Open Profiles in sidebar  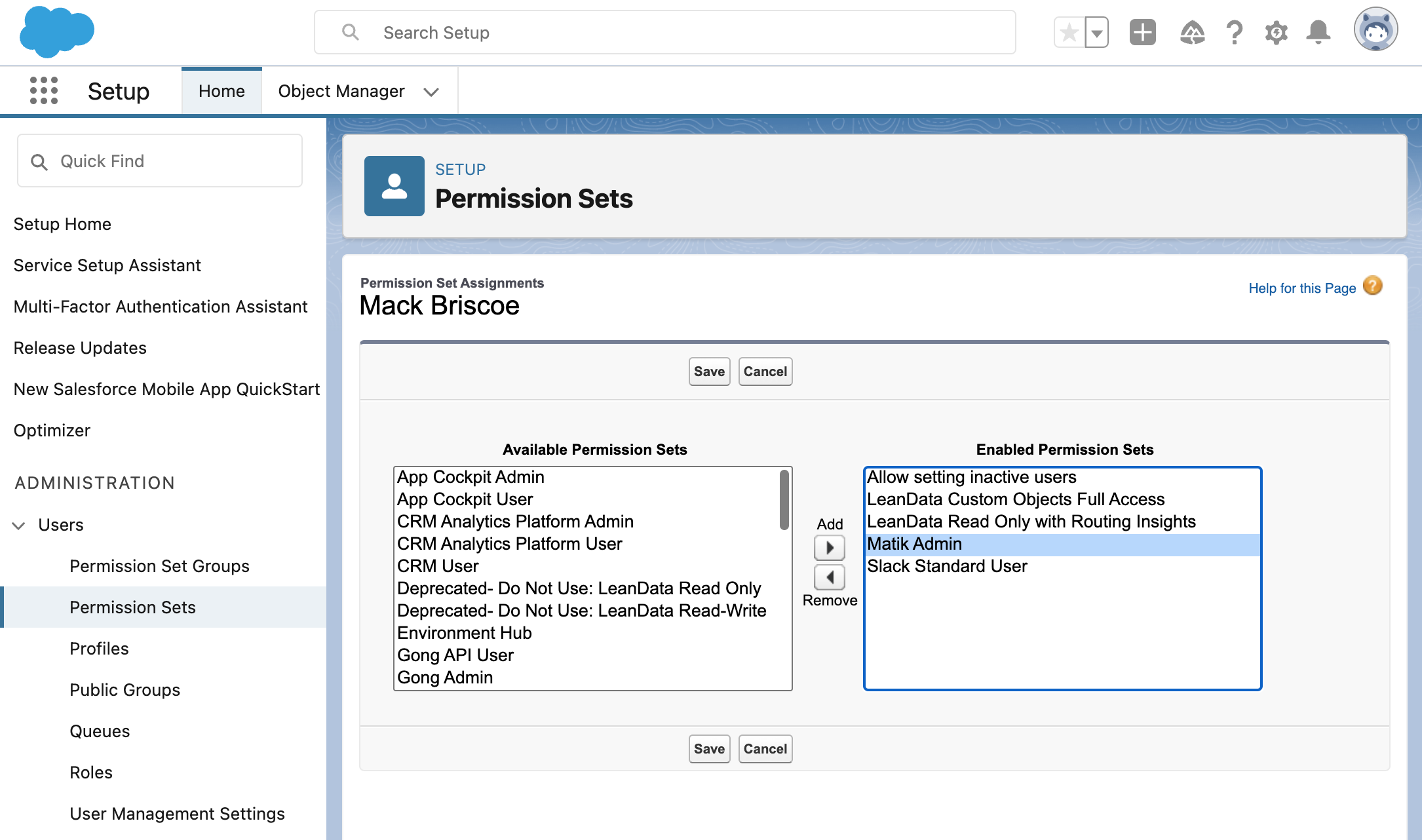(99, 649)
